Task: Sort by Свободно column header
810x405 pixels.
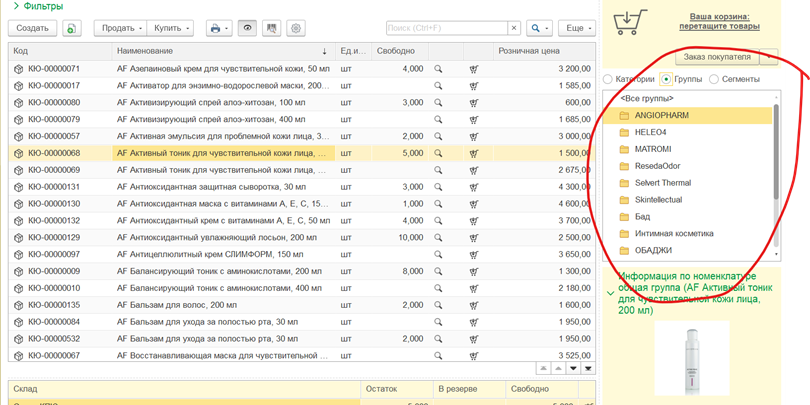Action: click(400, 51)
